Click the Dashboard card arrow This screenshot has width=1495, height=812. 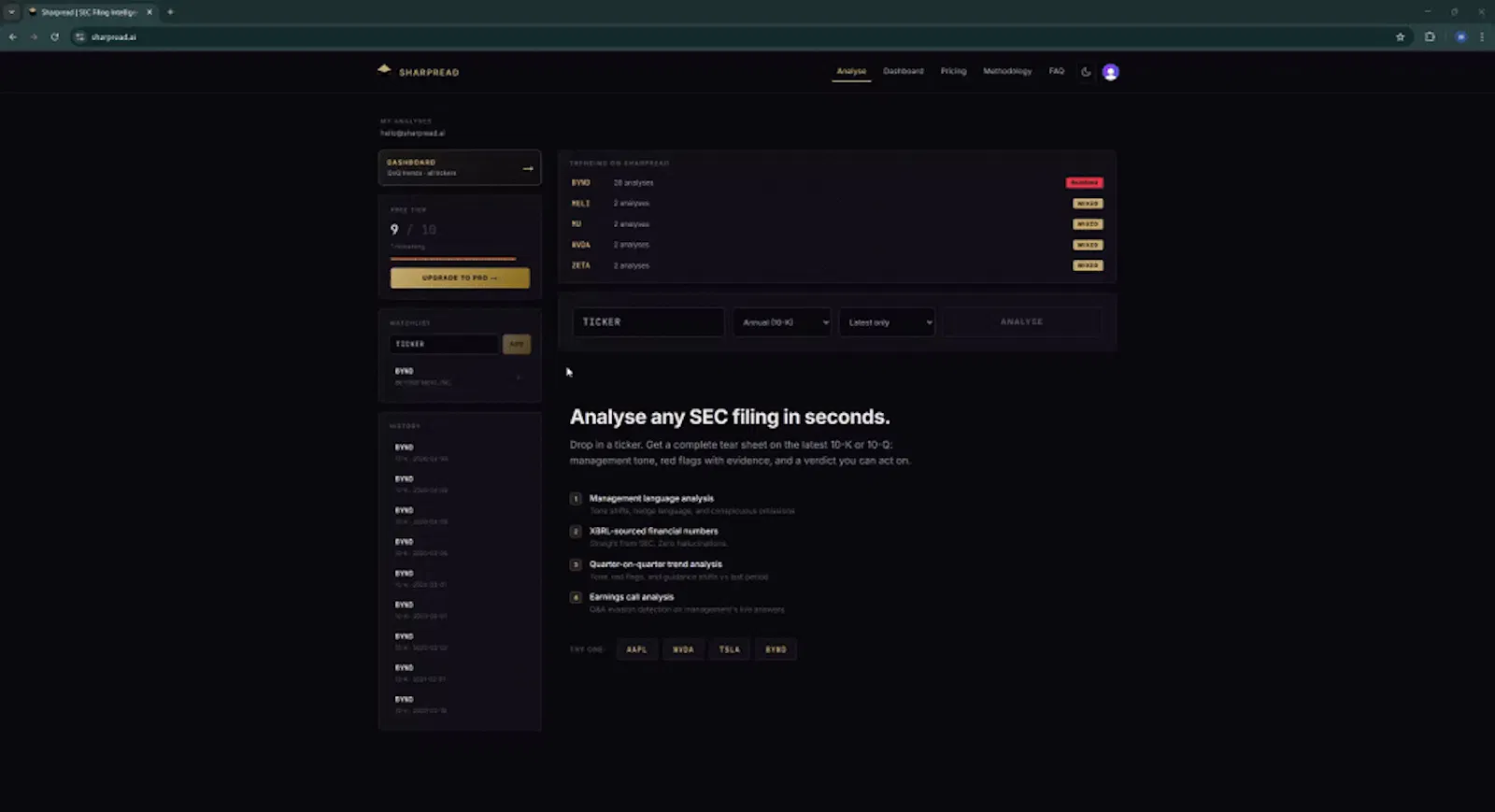(x=528, y=168)
